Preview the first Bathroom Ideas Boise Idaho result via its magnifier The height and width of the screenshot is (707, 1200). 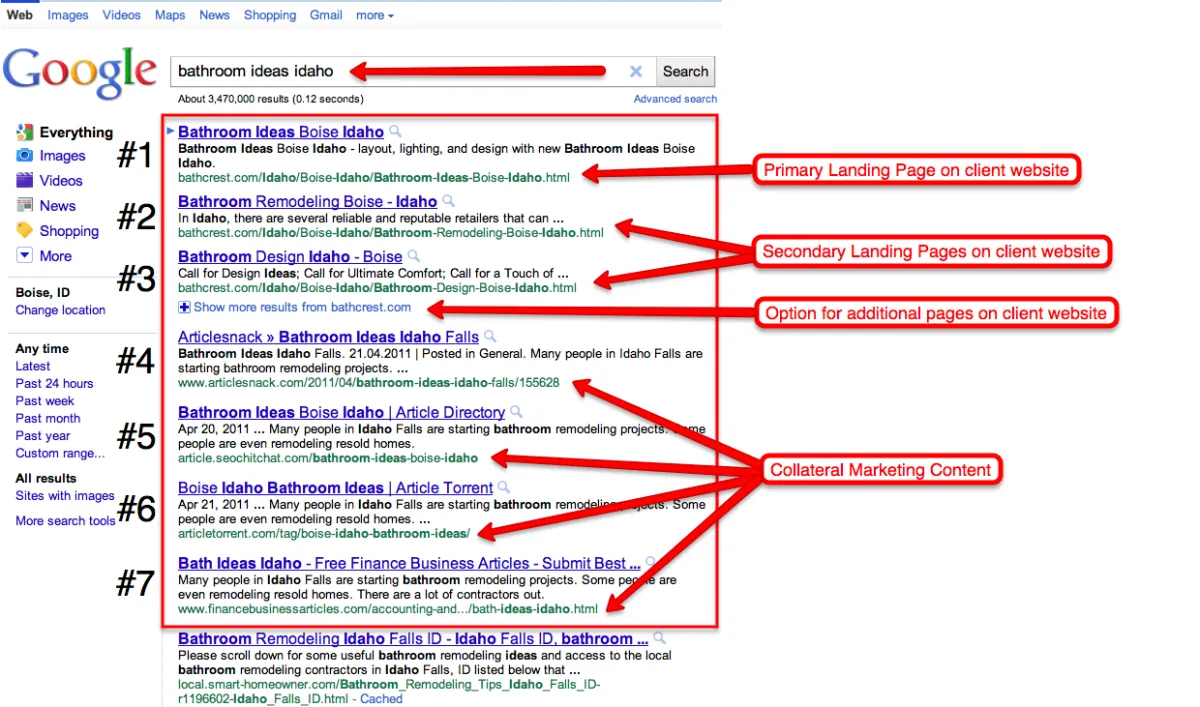(x=395, y=131)
